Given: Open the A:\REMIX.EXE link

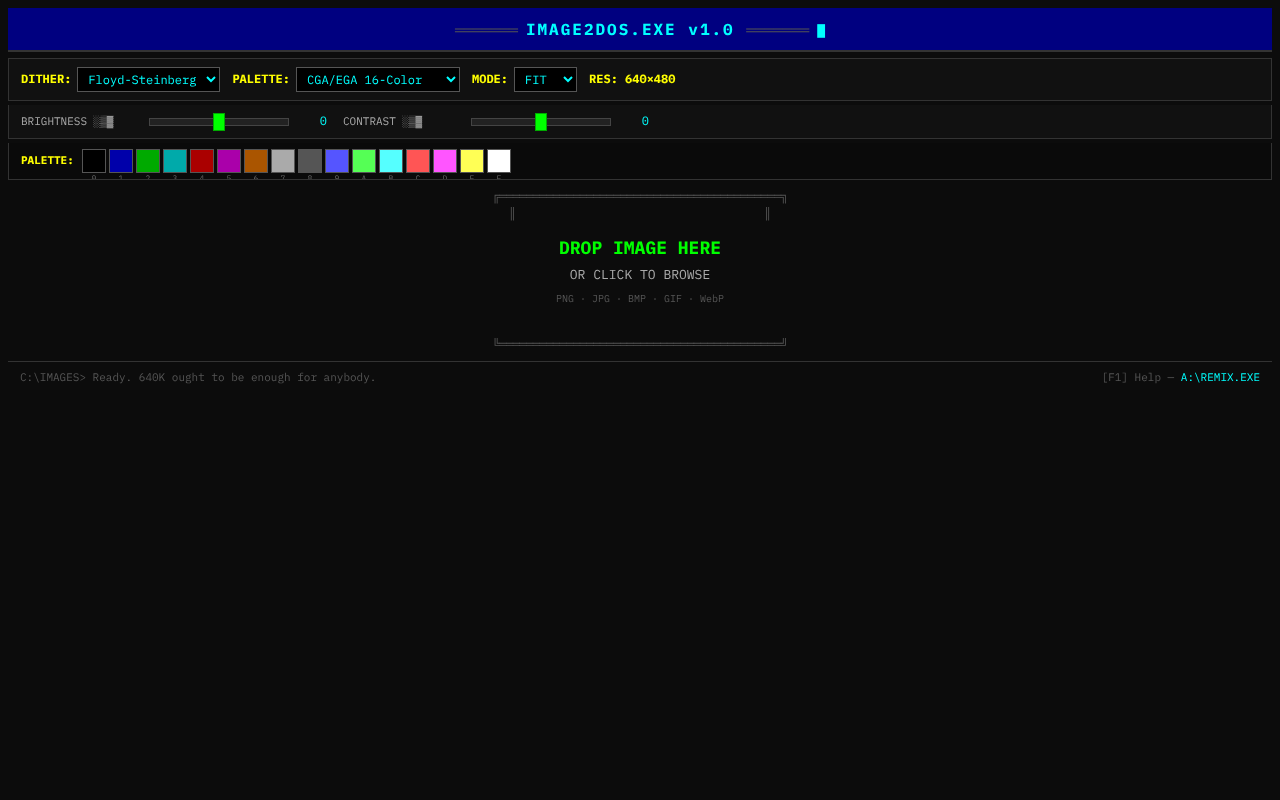Looking at the screenshot, I should (1220, 377).
